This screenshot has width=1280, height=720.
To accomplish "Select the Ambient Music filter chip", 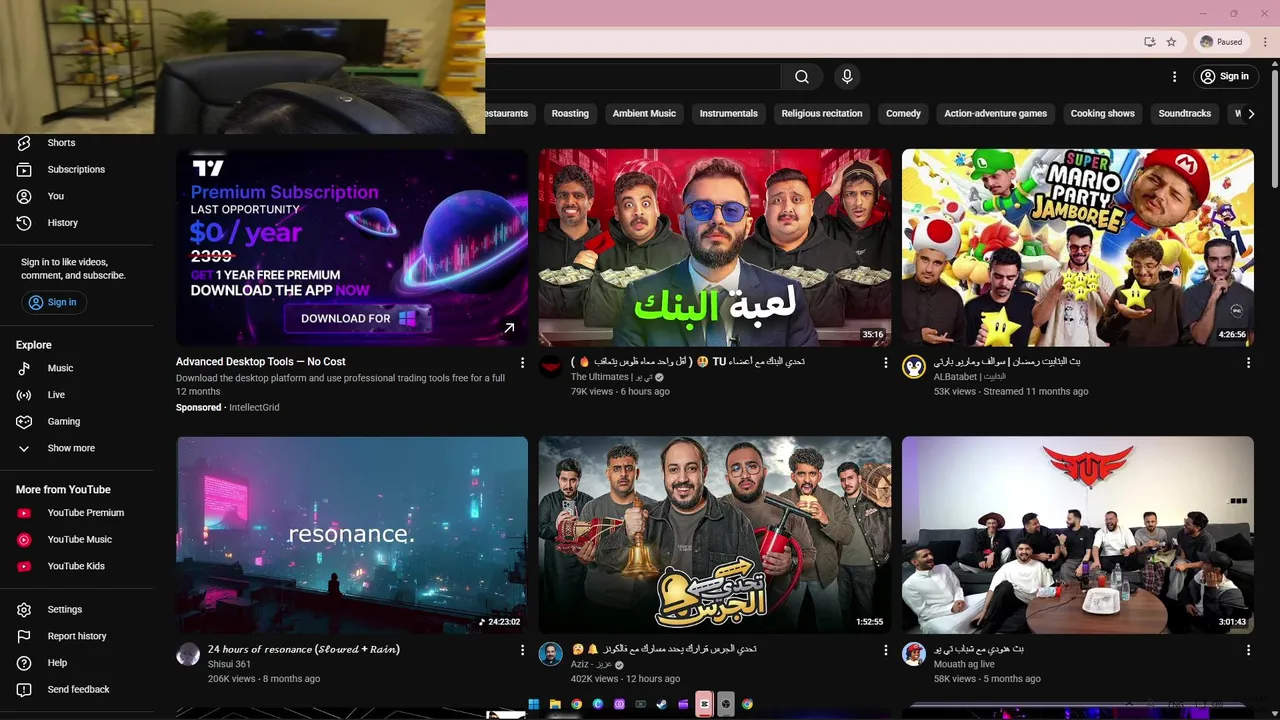I will [644, 114].
